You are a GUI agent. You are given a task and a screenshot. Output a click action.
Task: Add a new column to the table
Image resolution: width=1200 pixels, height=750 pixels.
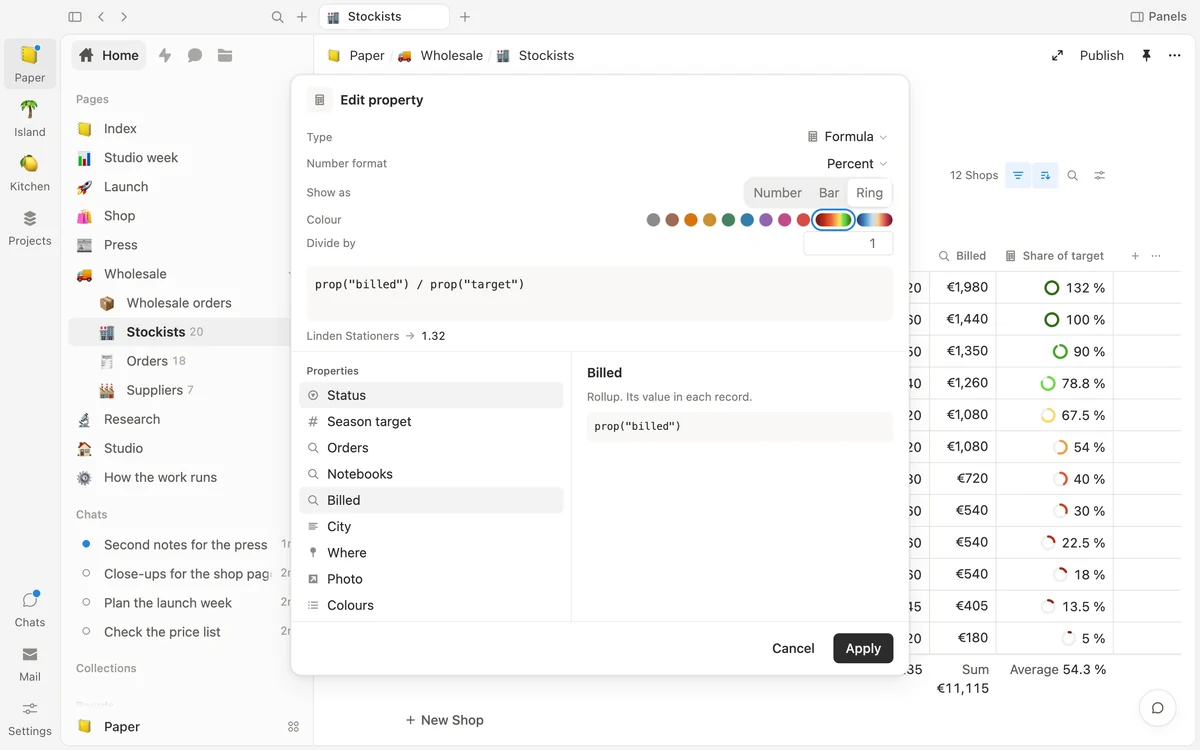(x=1135, y=256)
